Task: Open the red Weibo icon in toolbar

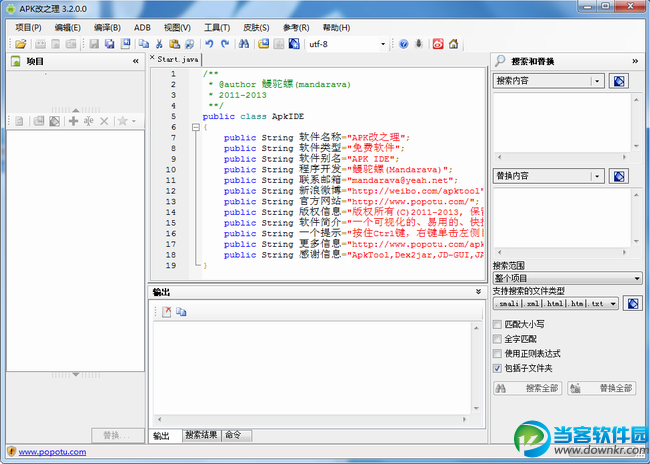Action: click(438, 44)
